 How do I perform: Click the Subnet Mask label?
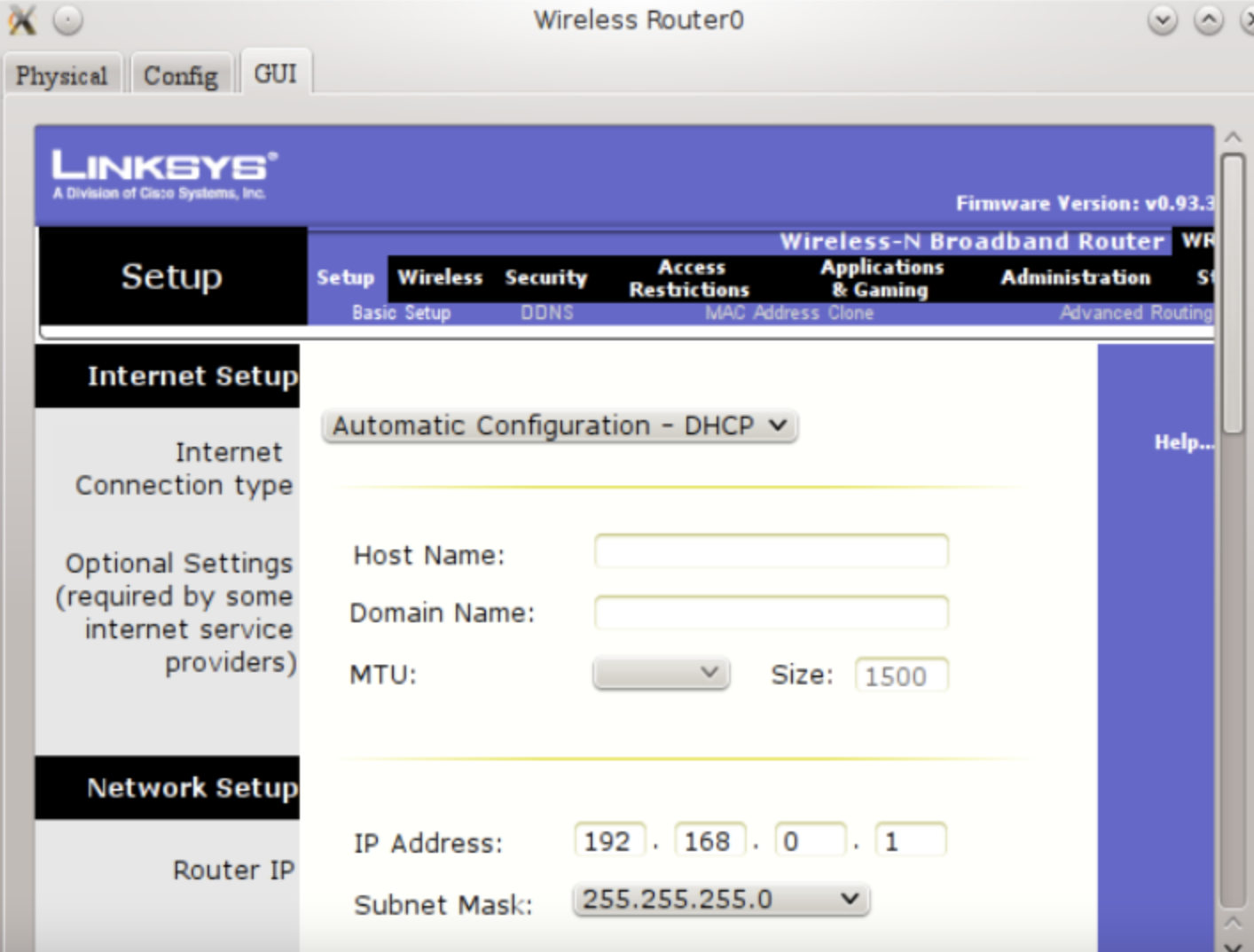443,905
